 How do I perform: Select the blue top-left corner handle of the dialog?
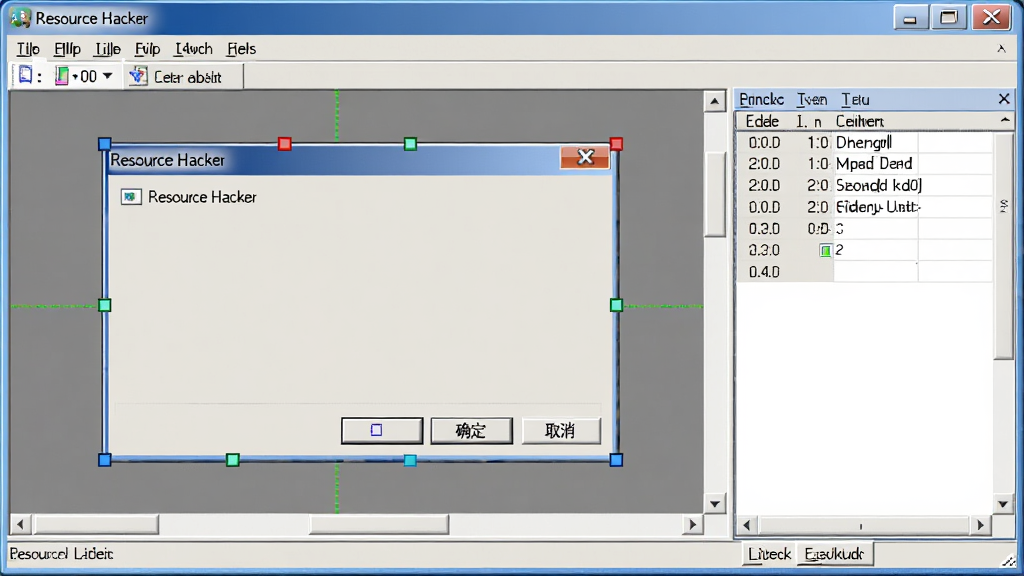tap(104, 144)
